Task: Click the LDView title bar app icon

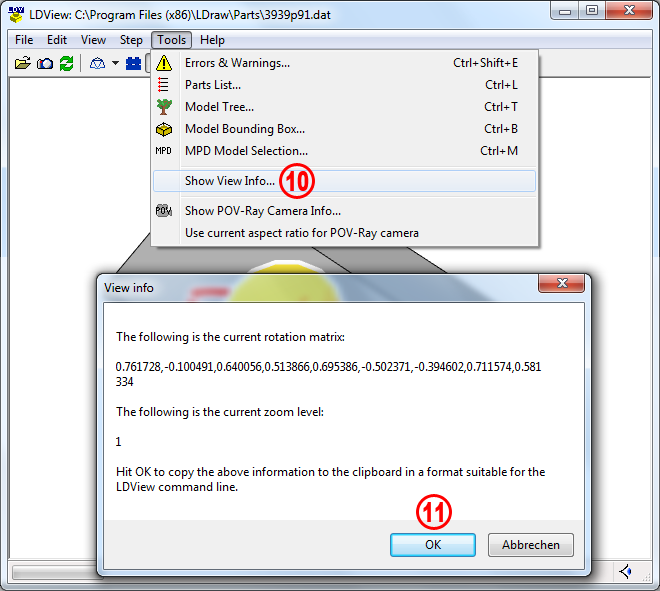Action: (16, 14)
